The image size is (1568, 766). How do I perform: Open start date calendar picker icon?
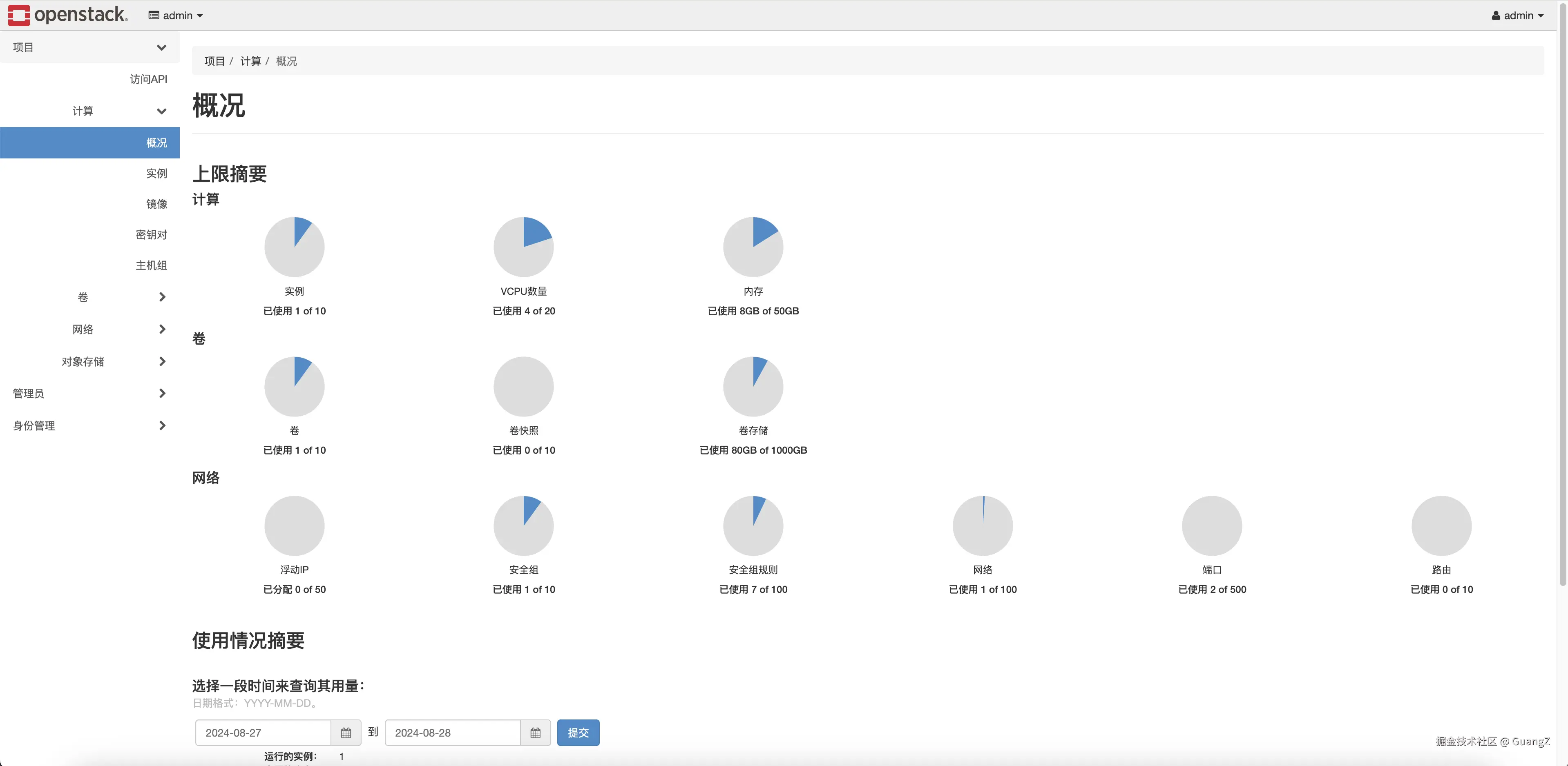[x=346, y=733]
